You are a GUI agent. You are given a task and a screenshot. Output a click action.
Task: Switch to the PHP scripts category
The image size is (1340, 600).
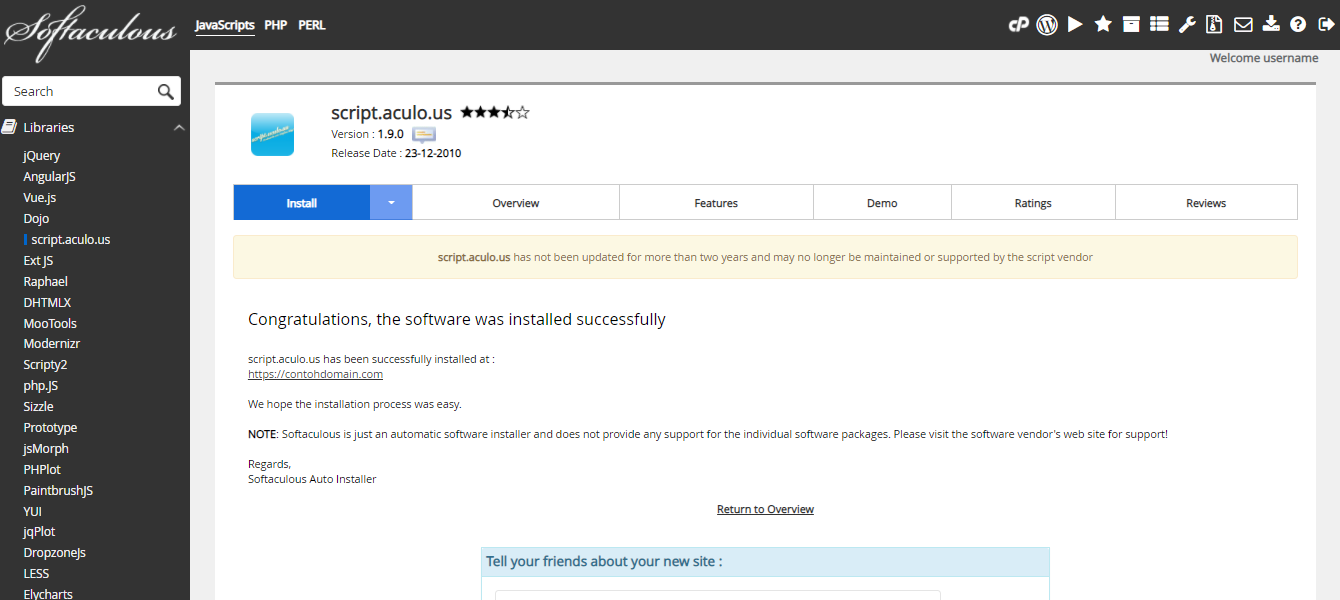(276, 25)
